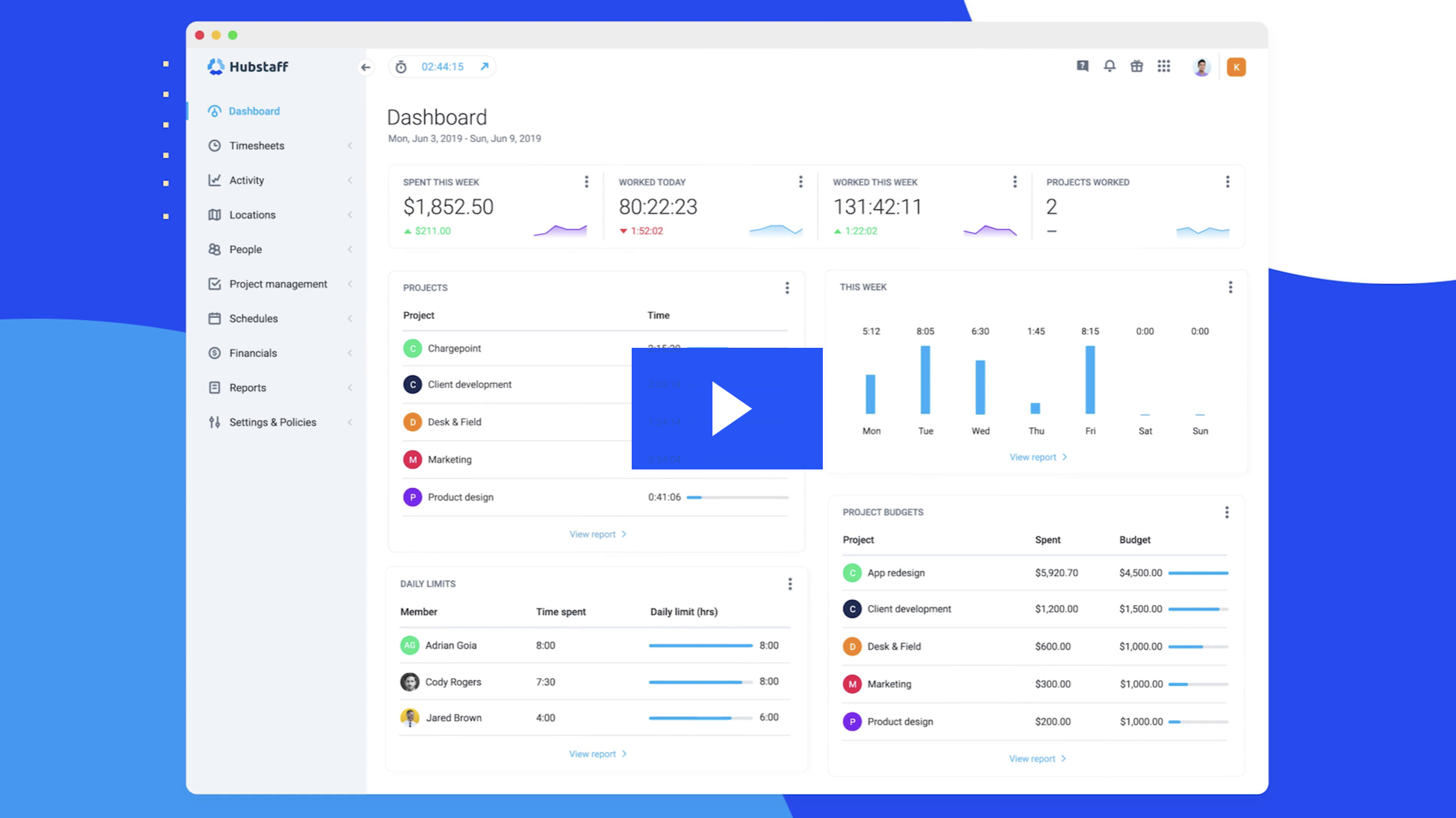1456x818 pixels.
Task: Go to People in the sidebar
Action: (x=246, y=249)
